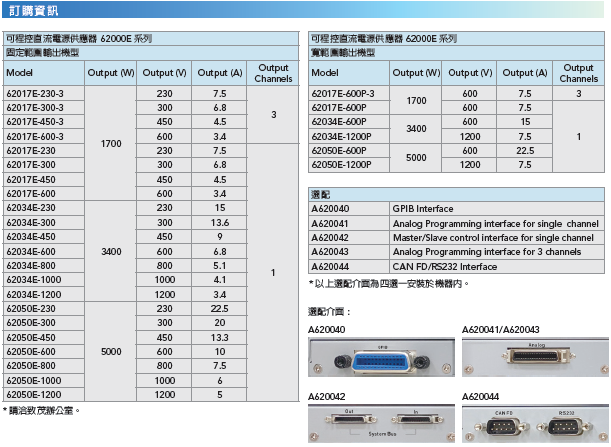
Task: Click the 選配 options table header
Action: 456,194
